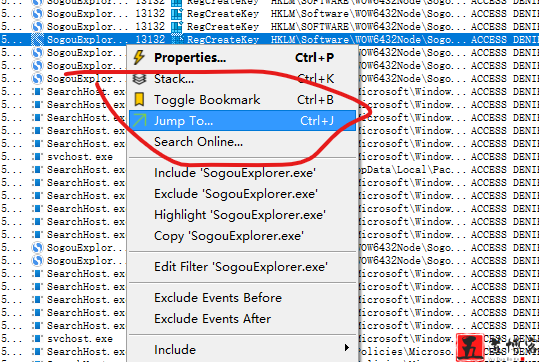Expand the Include submenu arrow

click(x=347, y=348)
